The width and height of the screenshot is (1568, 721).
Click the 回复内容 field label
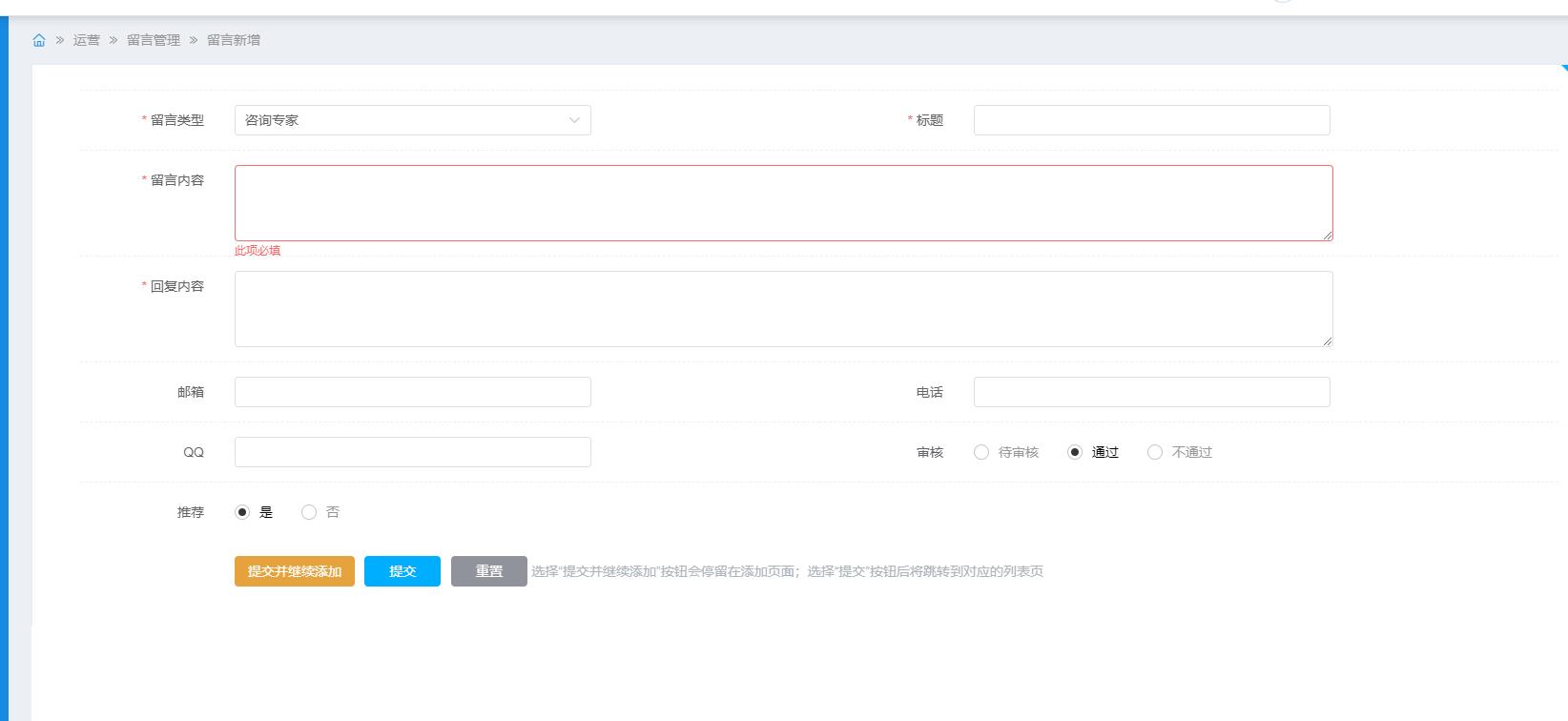[x=177, y=286]
